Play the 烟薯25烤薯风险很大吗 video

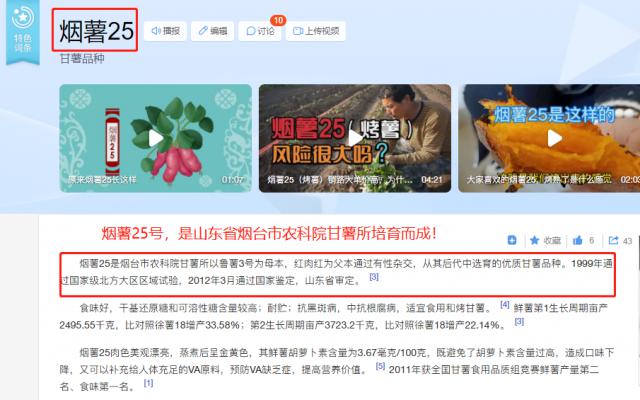355,138
